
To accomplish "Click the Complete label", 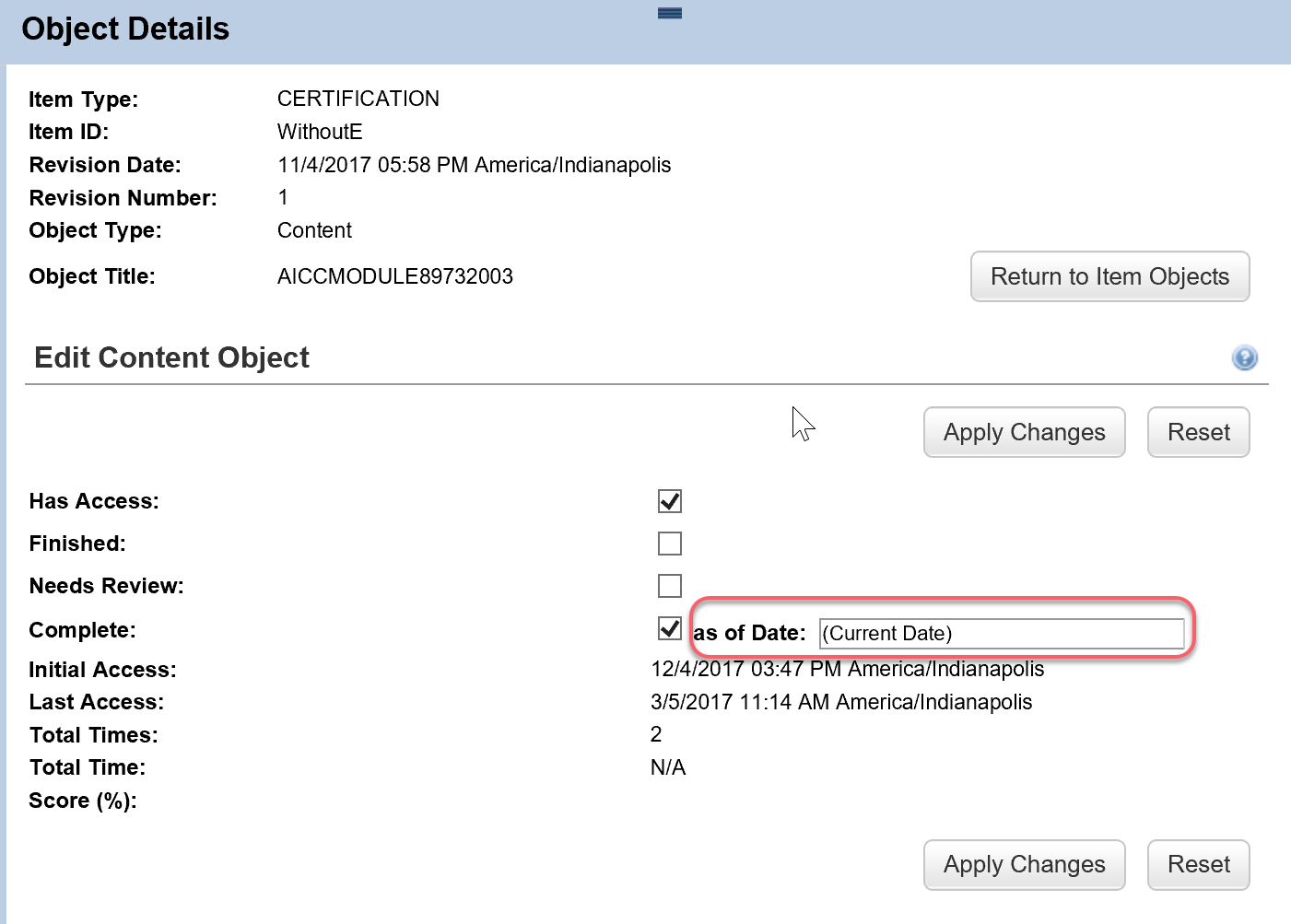I will pos(82,630).
